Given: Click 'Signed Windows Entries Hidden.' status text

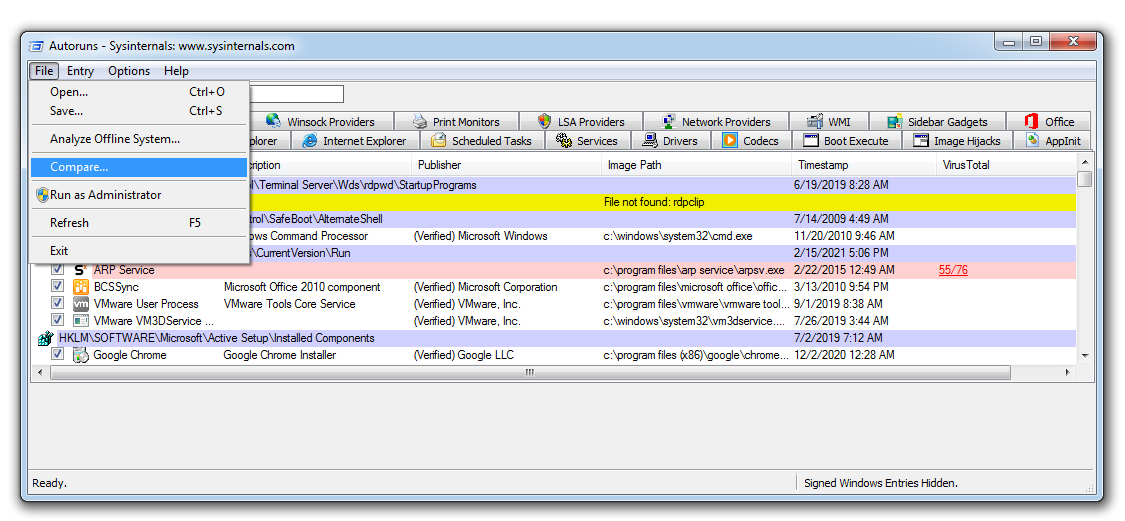Looking at the screenshot, I should tap(881, 484).
